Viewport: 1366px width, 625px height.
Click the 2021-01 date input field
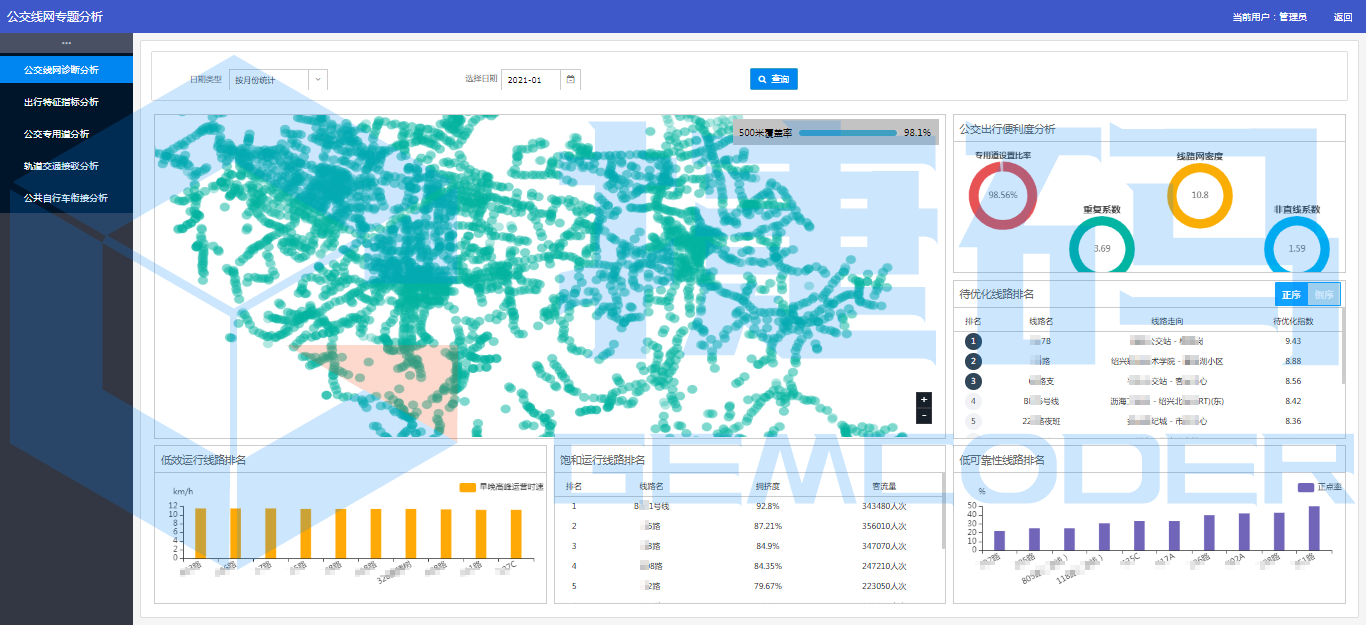[531, 80]
